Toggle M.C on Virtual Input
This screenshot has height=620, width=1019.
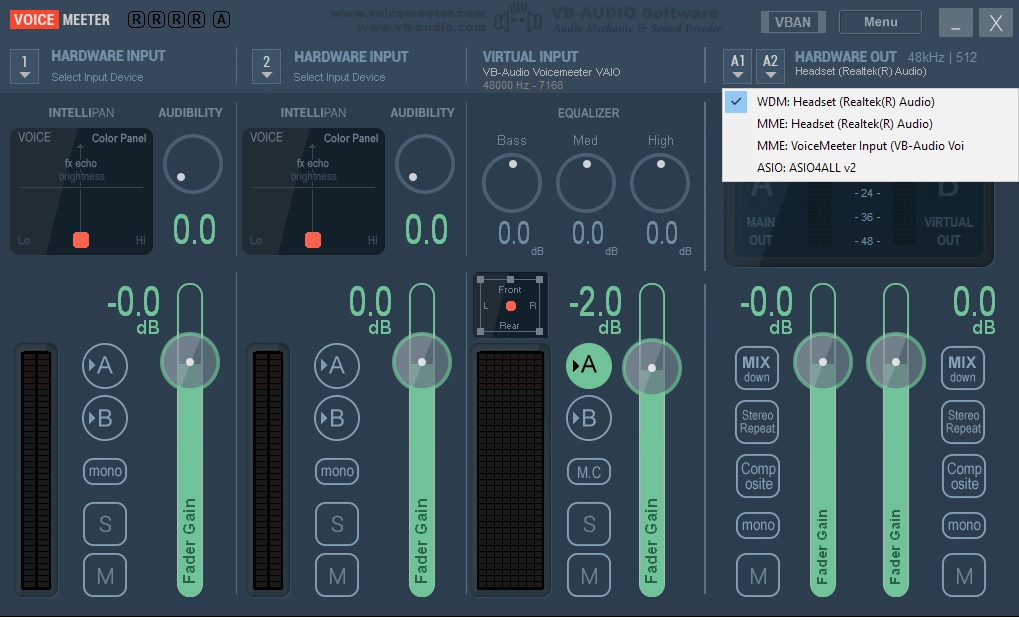tap(589, 472)
